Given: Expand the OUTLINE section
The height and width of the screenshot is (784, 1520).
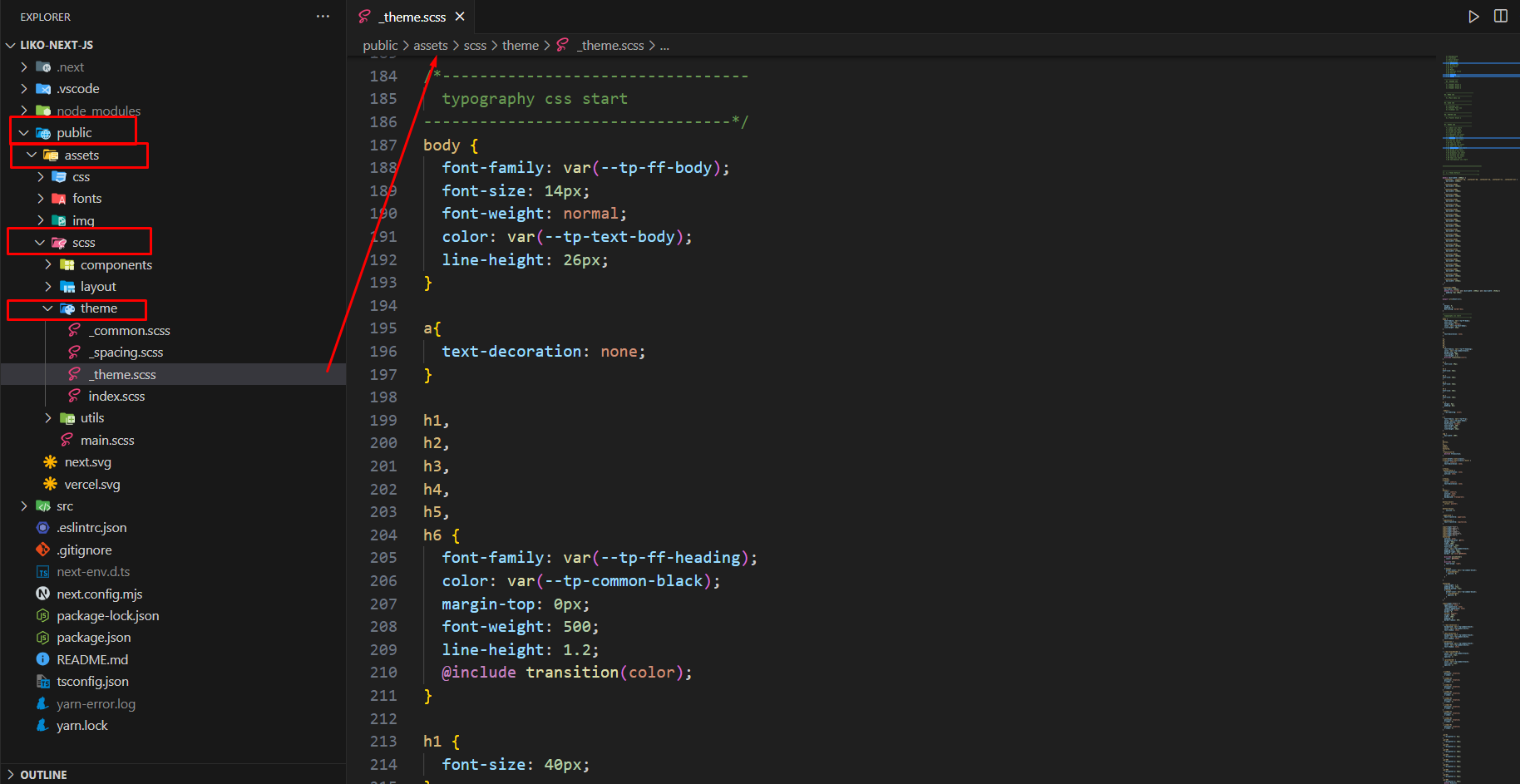Looking at the screenshot, I should 43,774.
